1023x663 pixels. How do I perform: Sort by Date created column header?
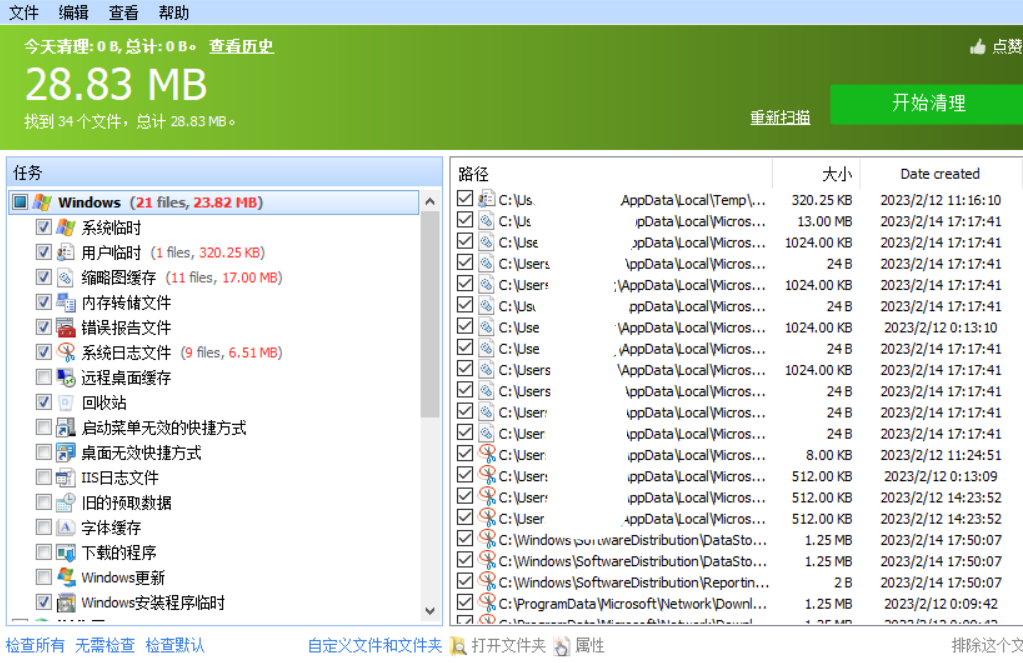939,174
